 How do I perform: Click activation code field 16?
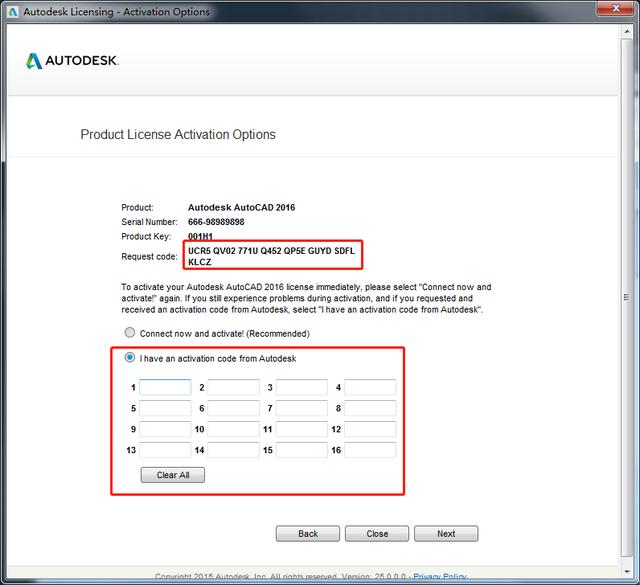(x=370, y=450)
